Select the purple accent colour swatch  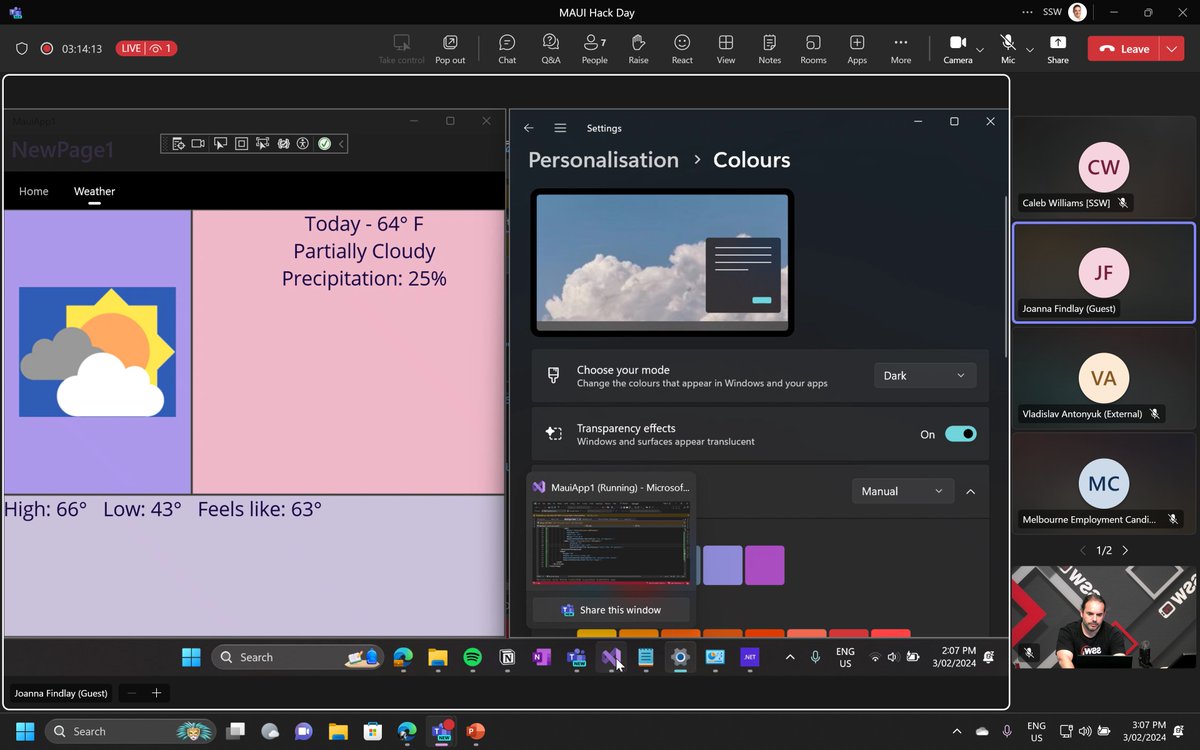coord(764,565)
